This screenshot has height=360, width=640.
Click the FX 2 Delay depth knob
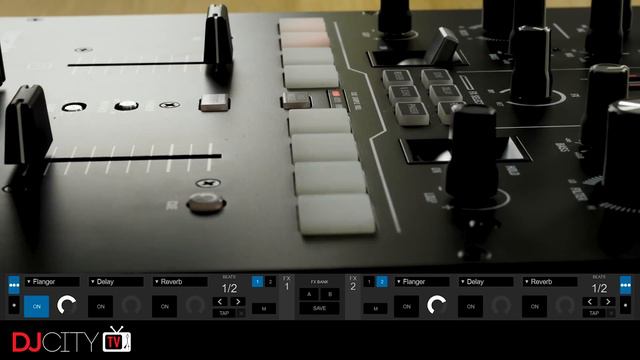[501, 305]
